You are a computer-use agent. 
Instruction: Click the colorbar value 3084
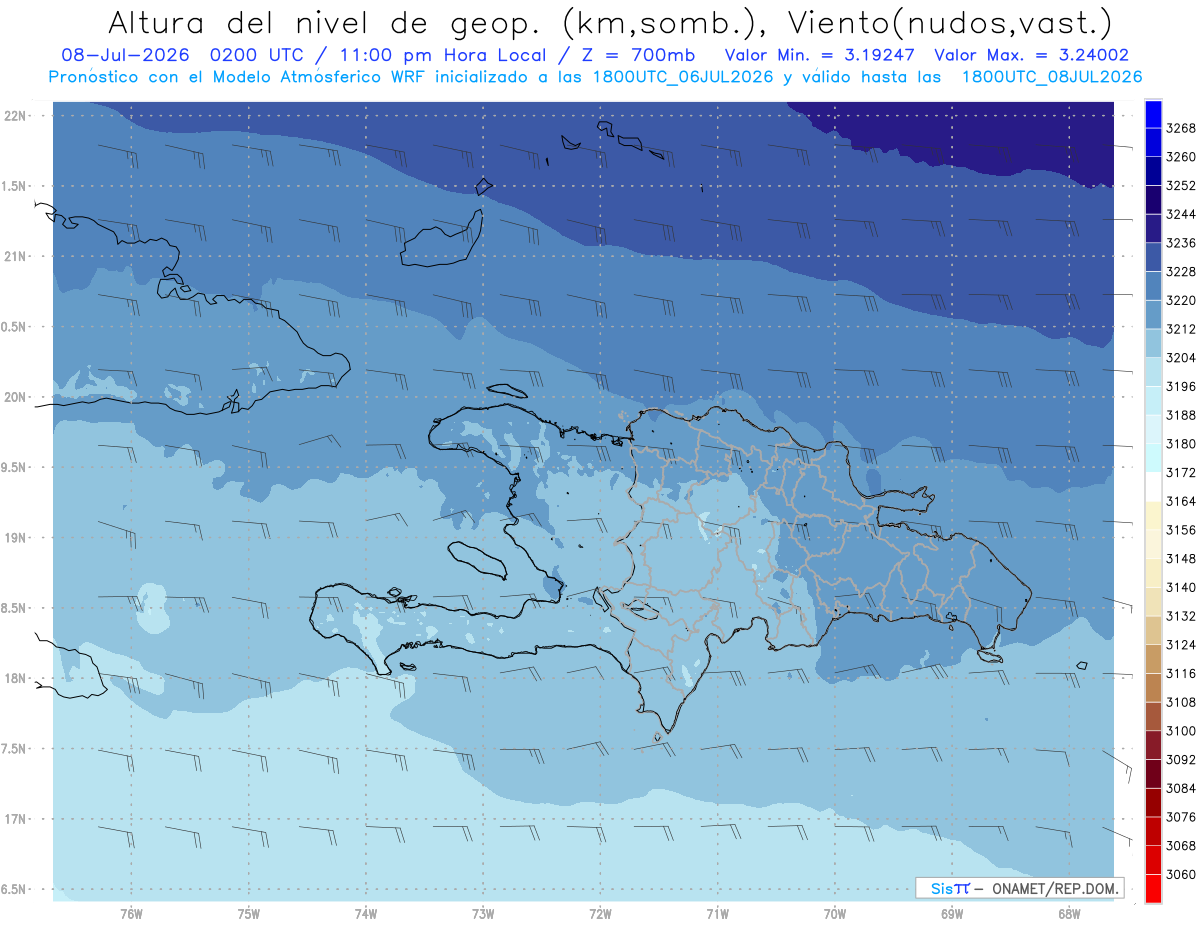click(x=1180, y=788)
